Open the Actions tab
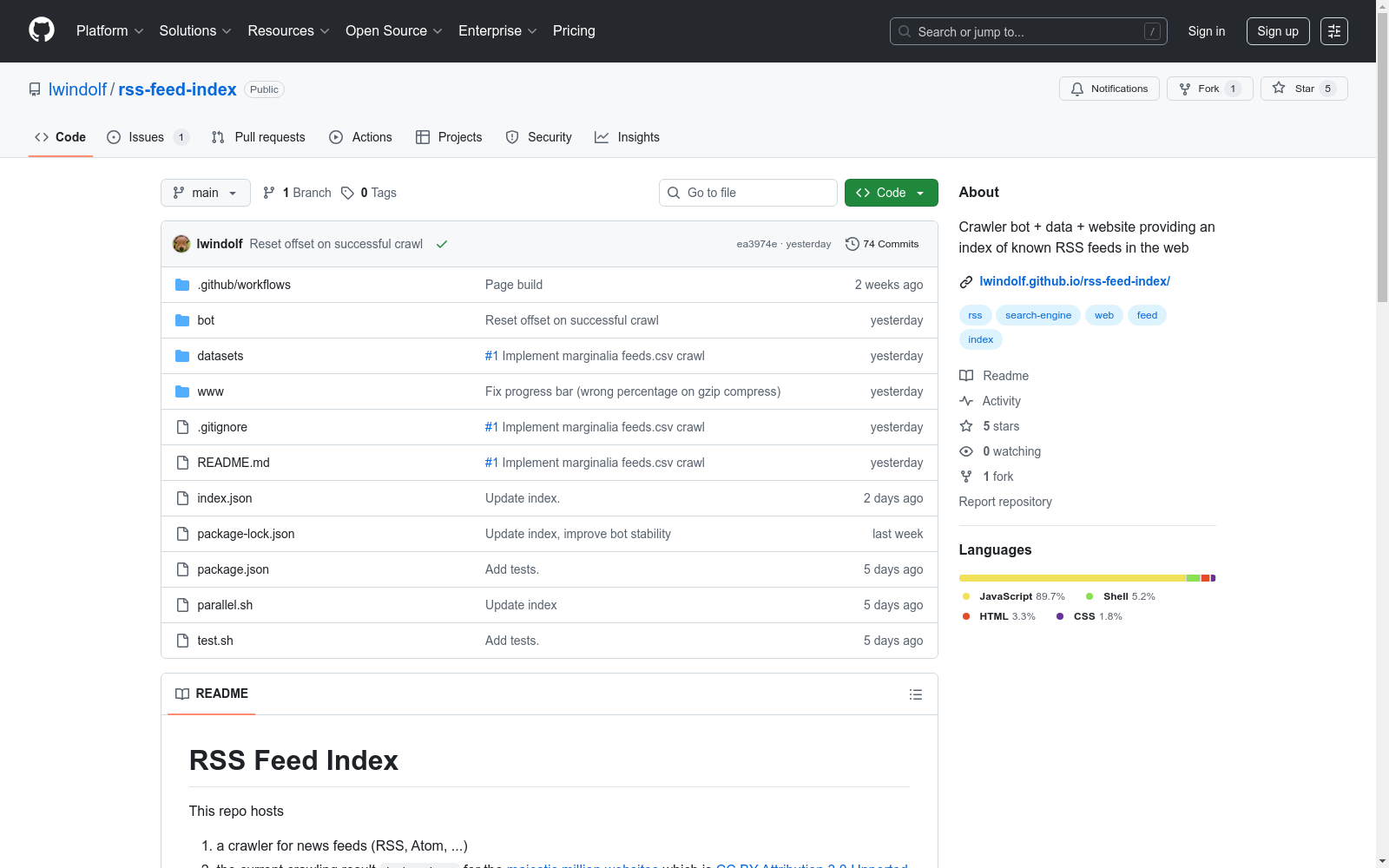This screenshot has width=1389, height=868. point(360,137)
